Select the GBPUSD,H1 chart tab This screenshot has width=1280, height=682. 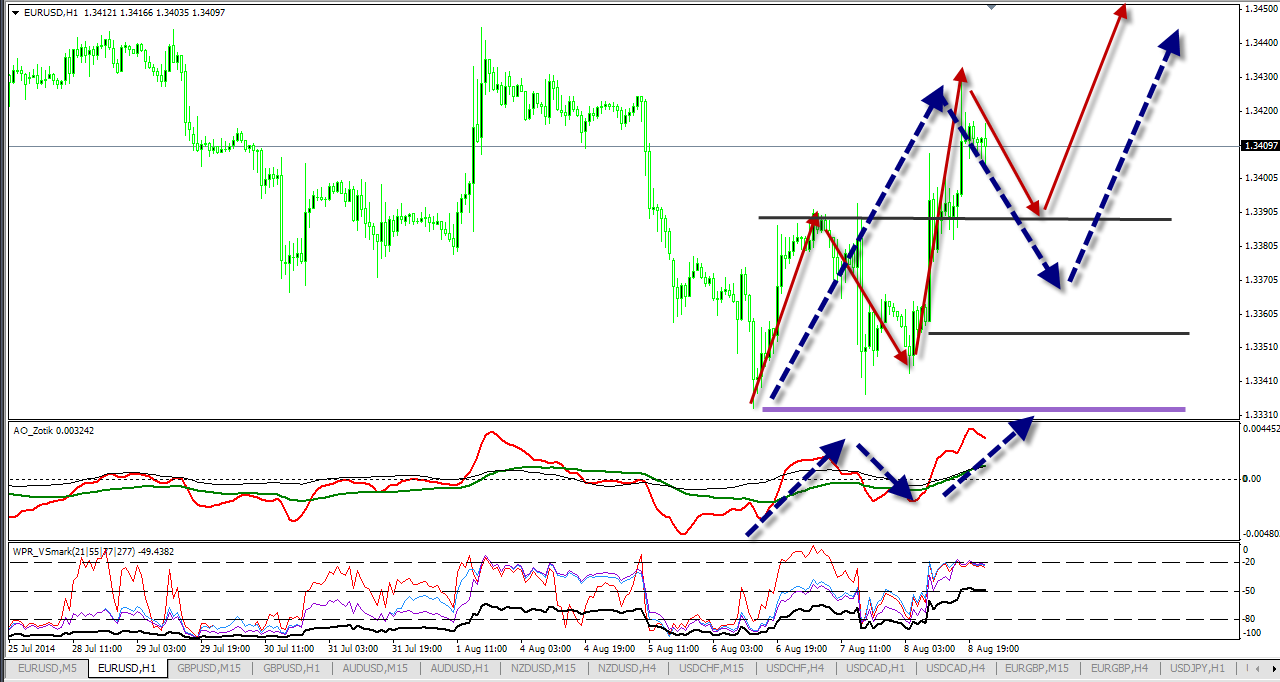292,668
